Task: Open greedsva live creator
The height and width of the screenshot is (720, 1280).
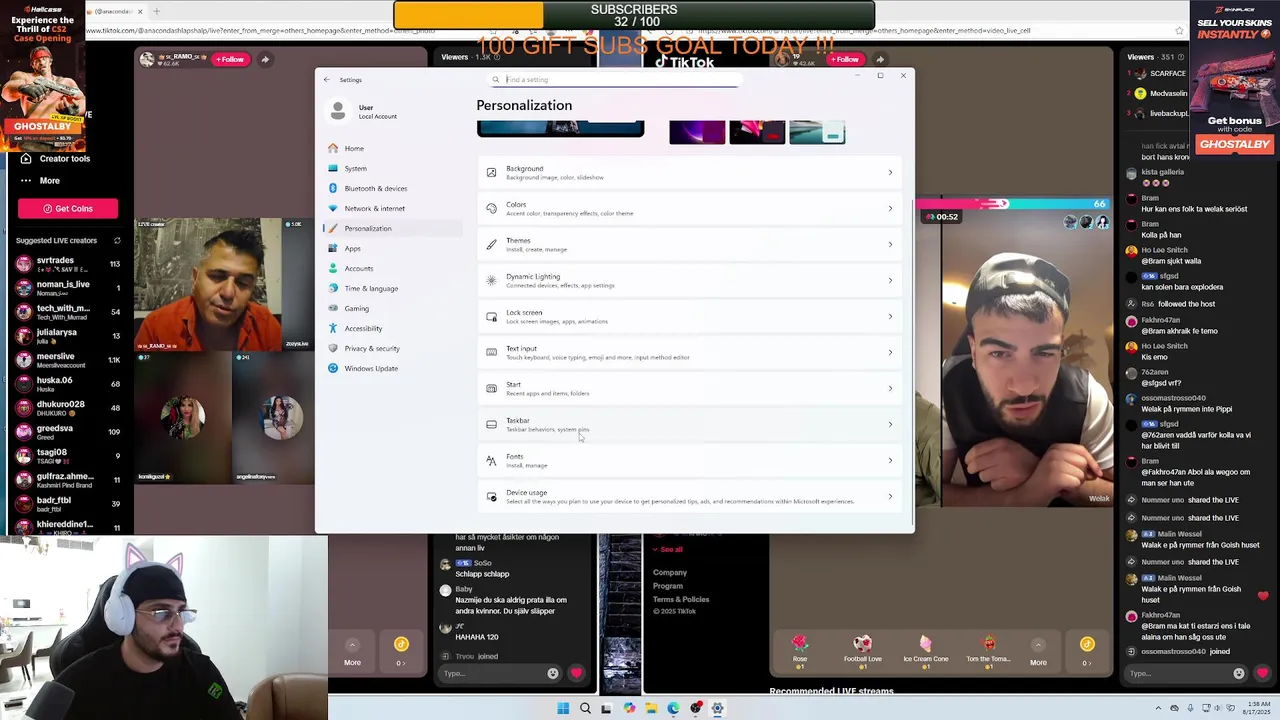Action: (68, 432)
